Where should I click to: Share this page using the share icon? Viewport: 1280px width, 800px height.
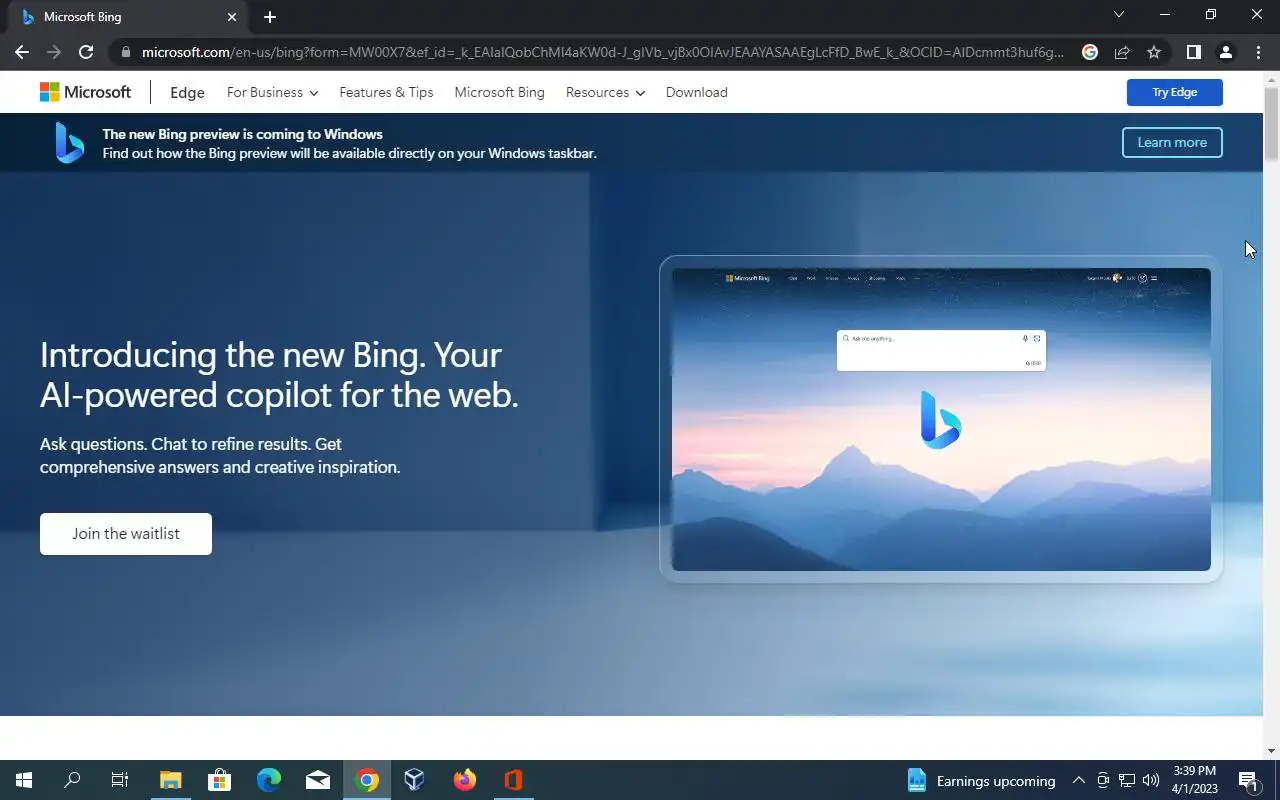[x=1122, y=52]
